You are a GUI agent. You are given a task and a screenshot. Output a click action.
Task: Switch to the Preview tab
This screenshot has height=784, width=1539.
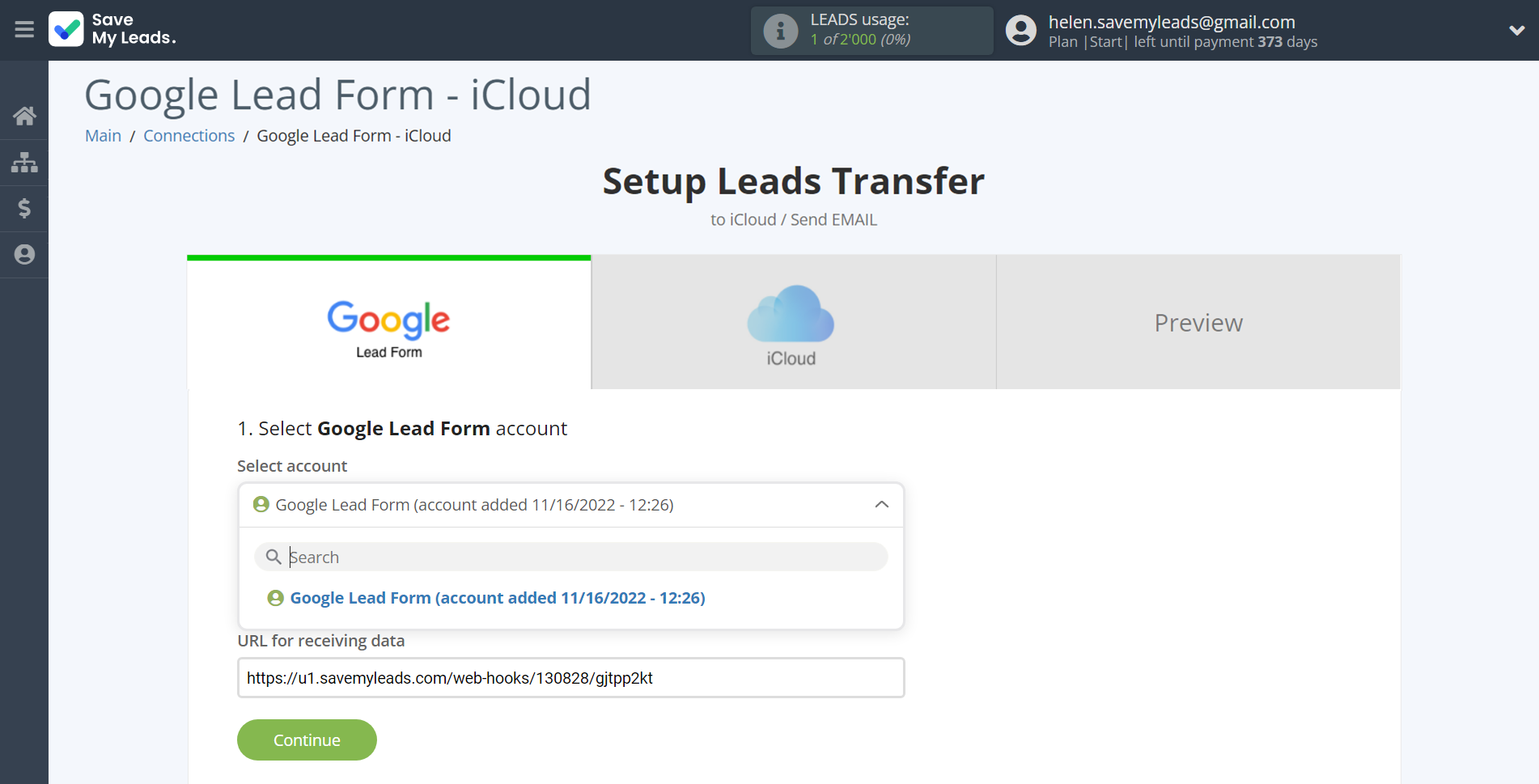(1198, 324)
